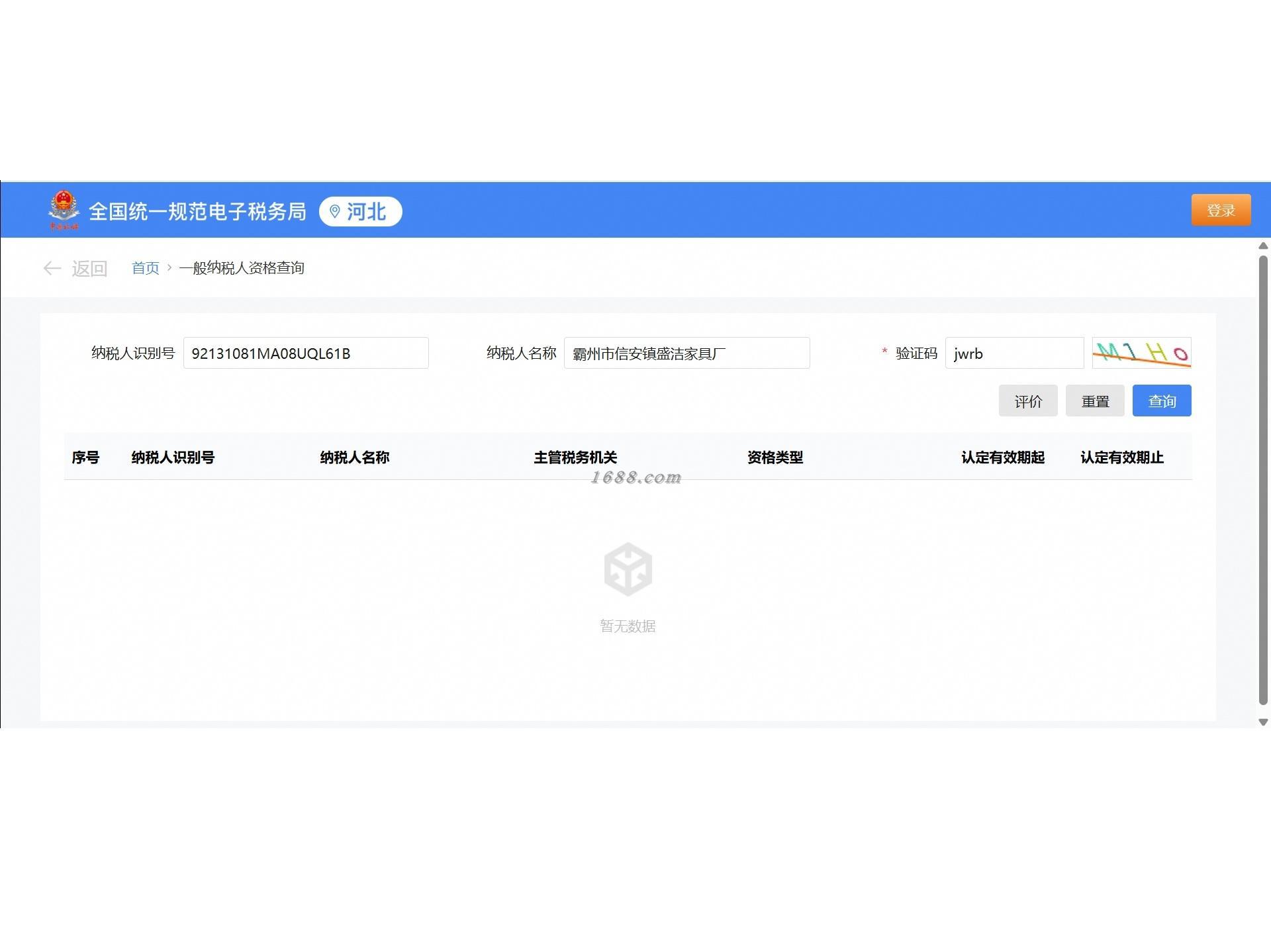
Task: Click the scrollbar down arrow
Action: [1263, 722]
